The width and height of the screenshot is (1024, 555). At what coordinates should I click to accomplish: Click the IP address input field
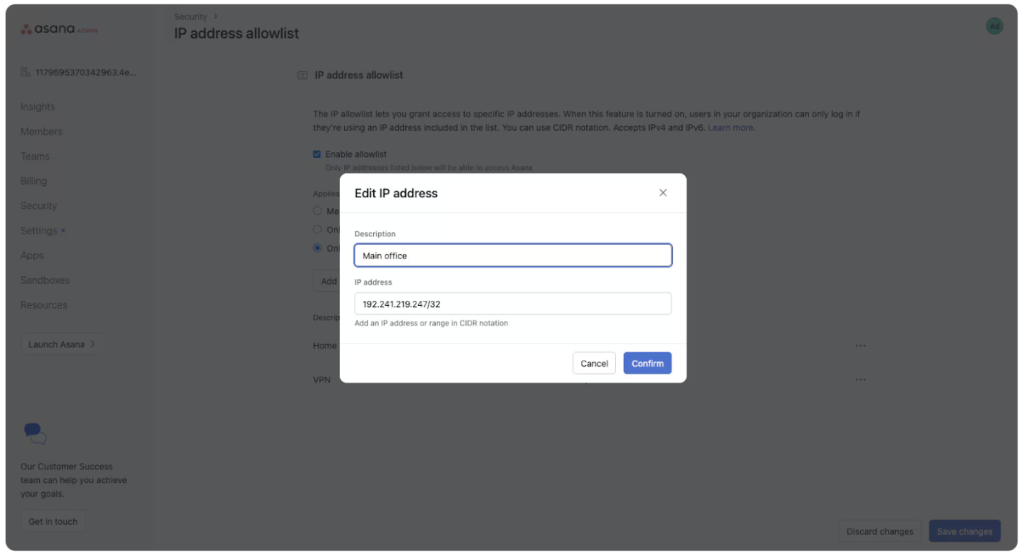point(513,304)
